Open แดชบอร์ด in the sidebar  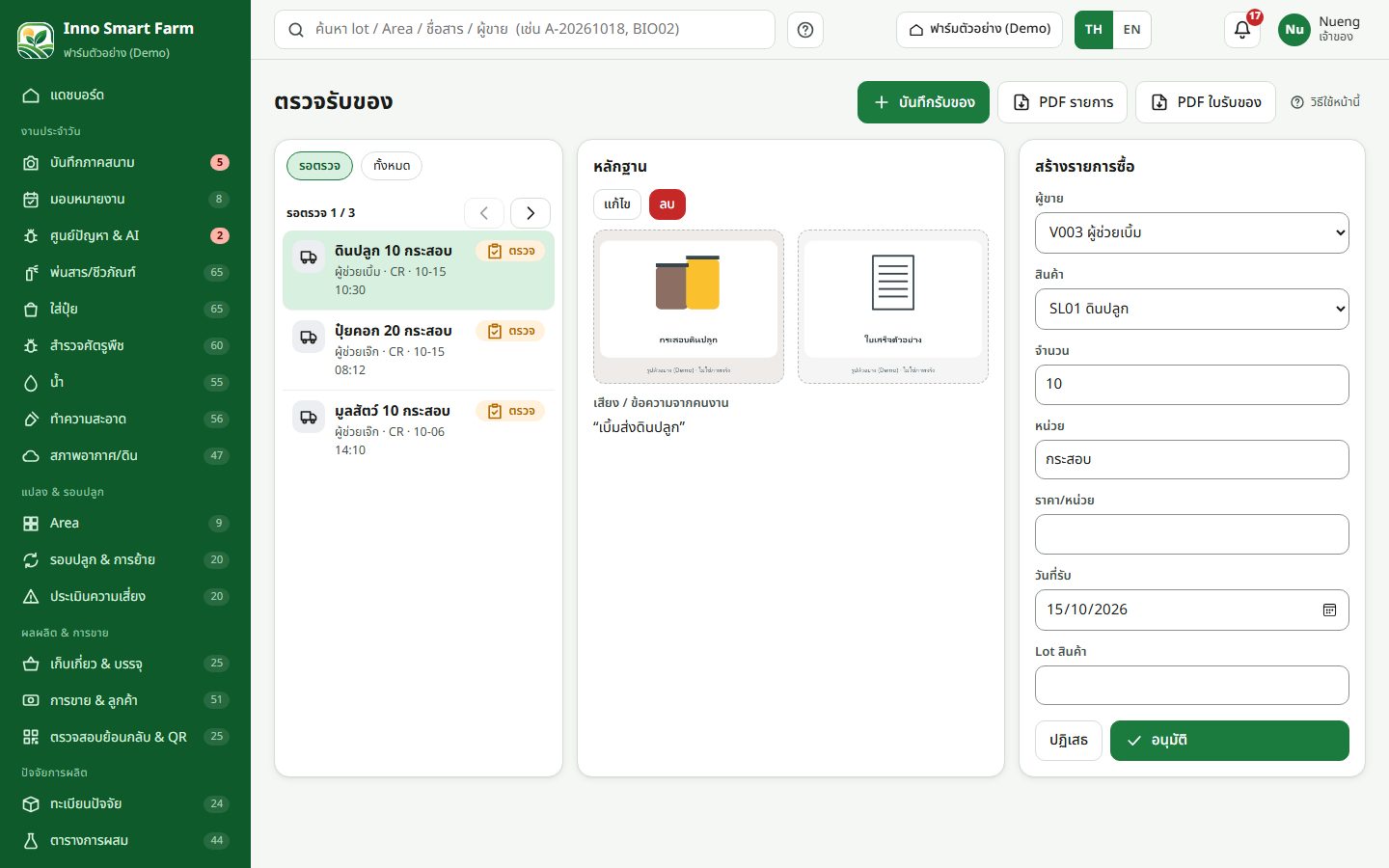pos(125,95)
